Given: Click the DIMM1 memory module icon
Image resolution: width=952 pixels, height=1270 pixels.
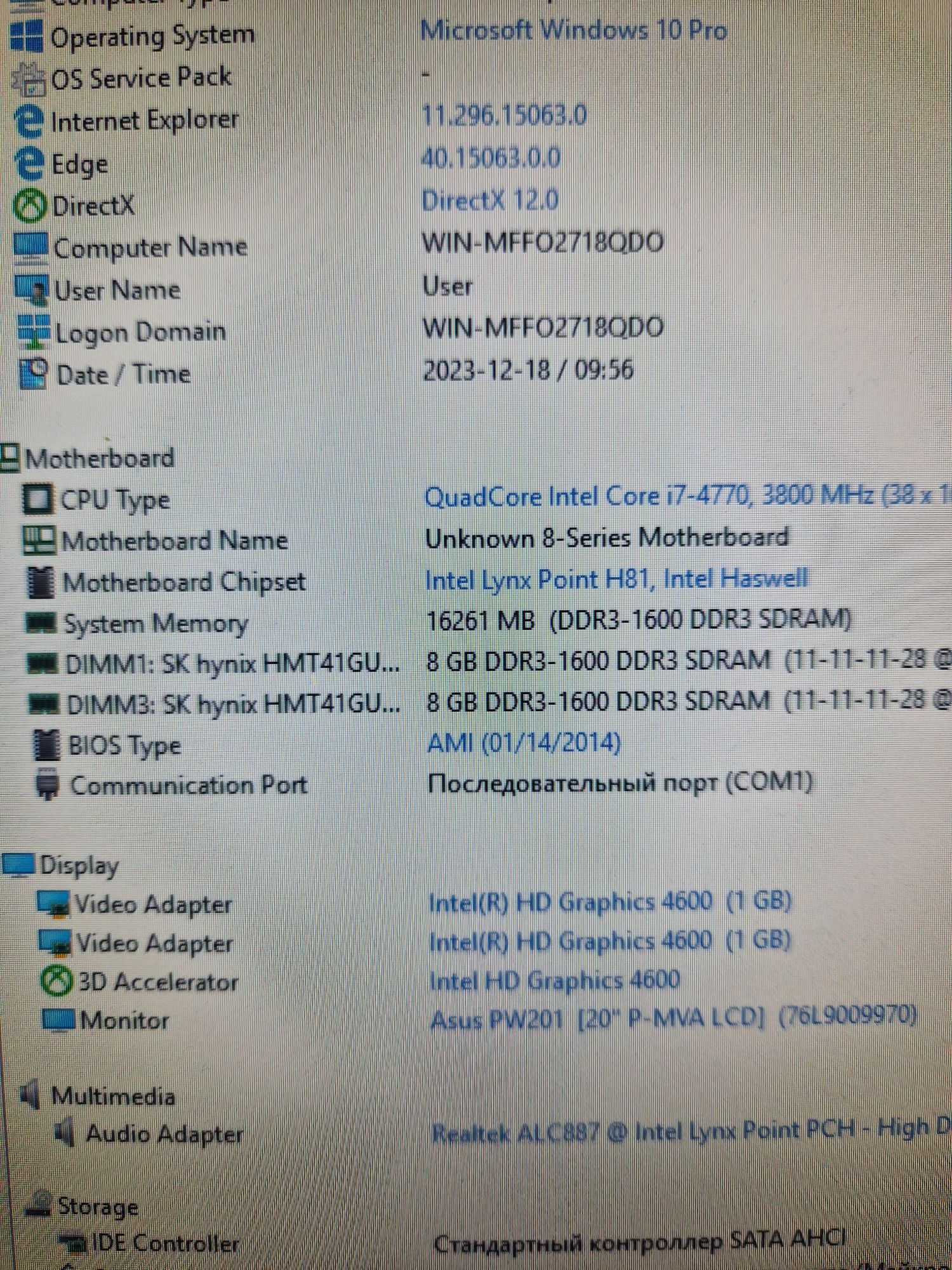Looking at the screenshot, I should [x=43, y=664].
